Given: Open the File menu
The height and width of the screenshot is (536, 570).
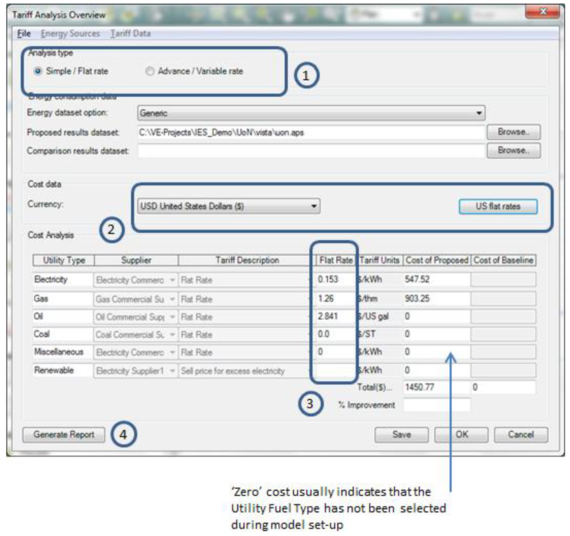Looking at the screenshot, I should [x=24, y=33].
